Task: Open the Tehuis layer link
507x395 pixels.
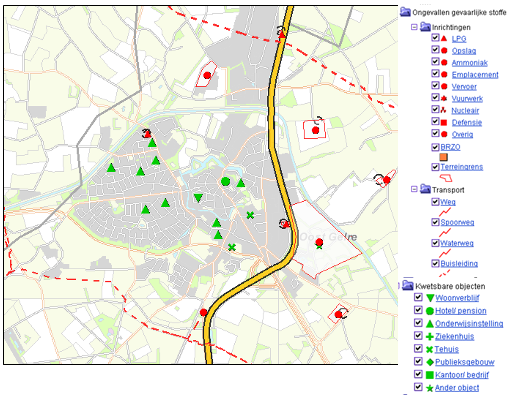Action: pos(447,349)
